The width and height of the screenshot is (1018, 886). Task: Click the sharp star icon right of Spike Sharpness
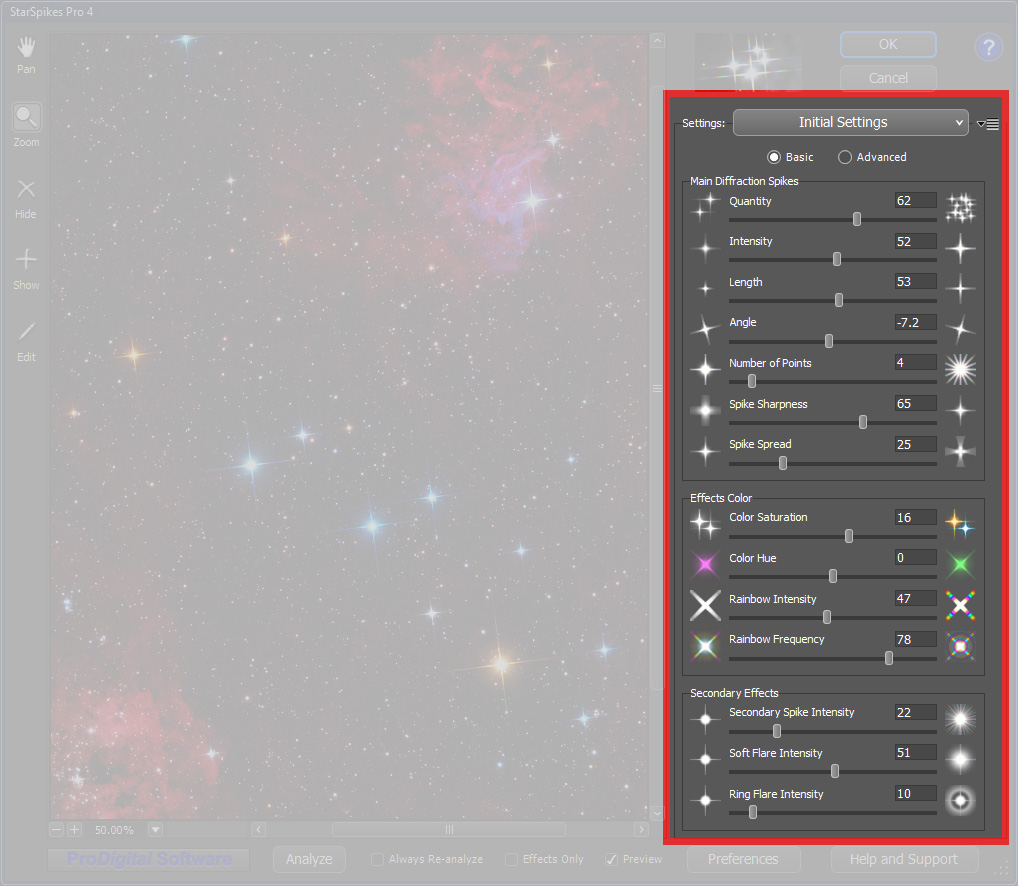click(960, 411)
